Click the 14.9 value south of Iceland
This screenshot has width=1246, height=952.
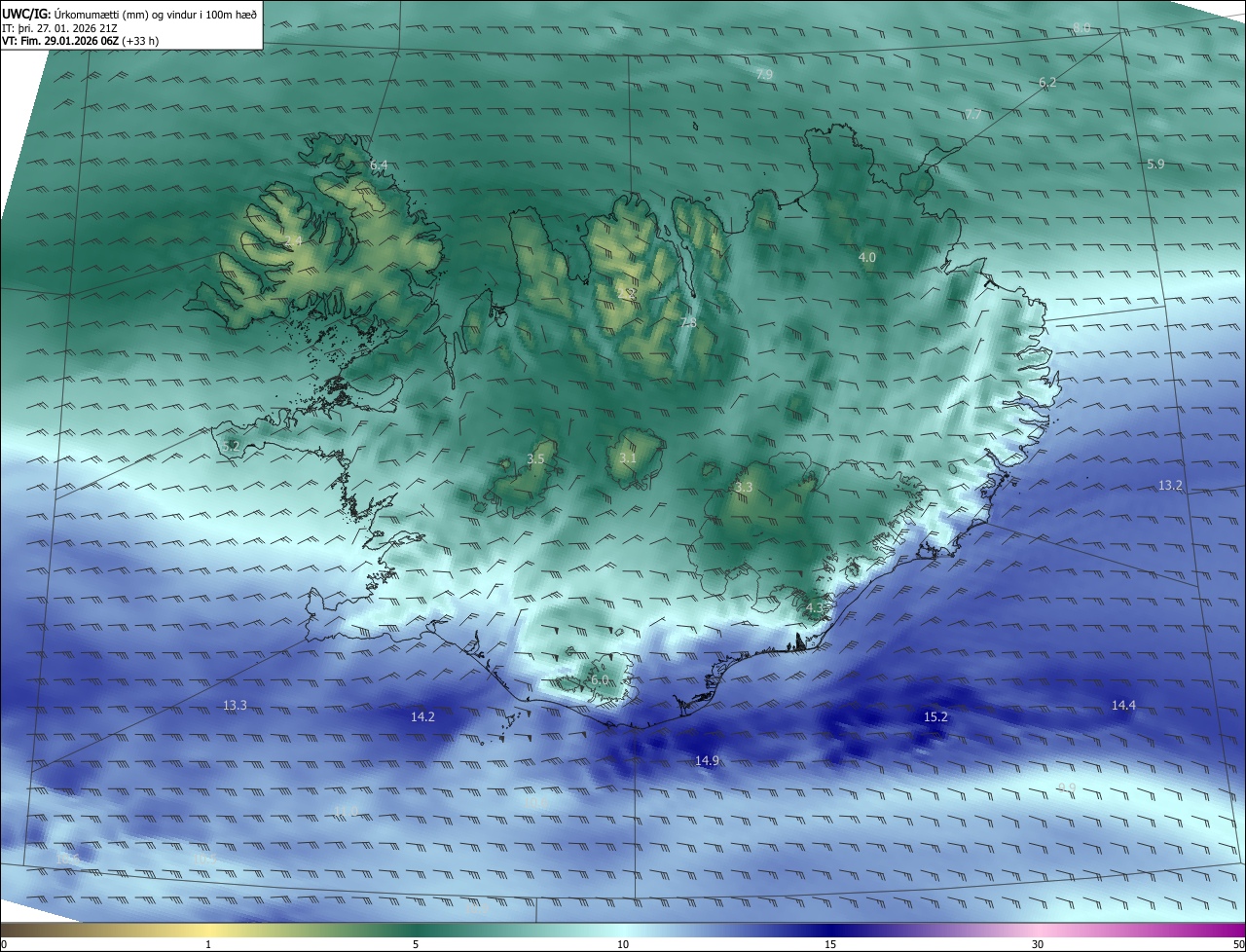pos(707,761)
